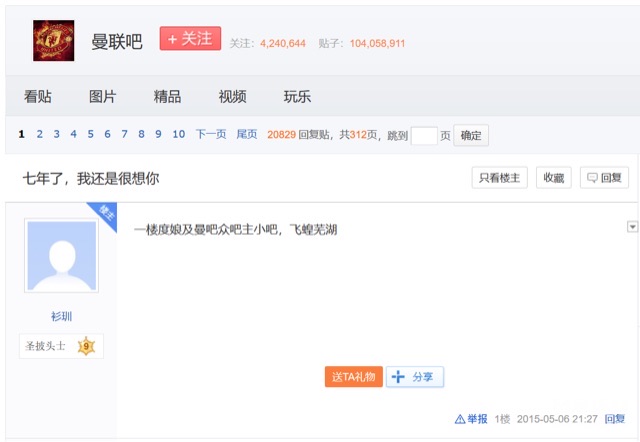
Task: Open the poster's avatar thumbnail
Action: (62, 256)
